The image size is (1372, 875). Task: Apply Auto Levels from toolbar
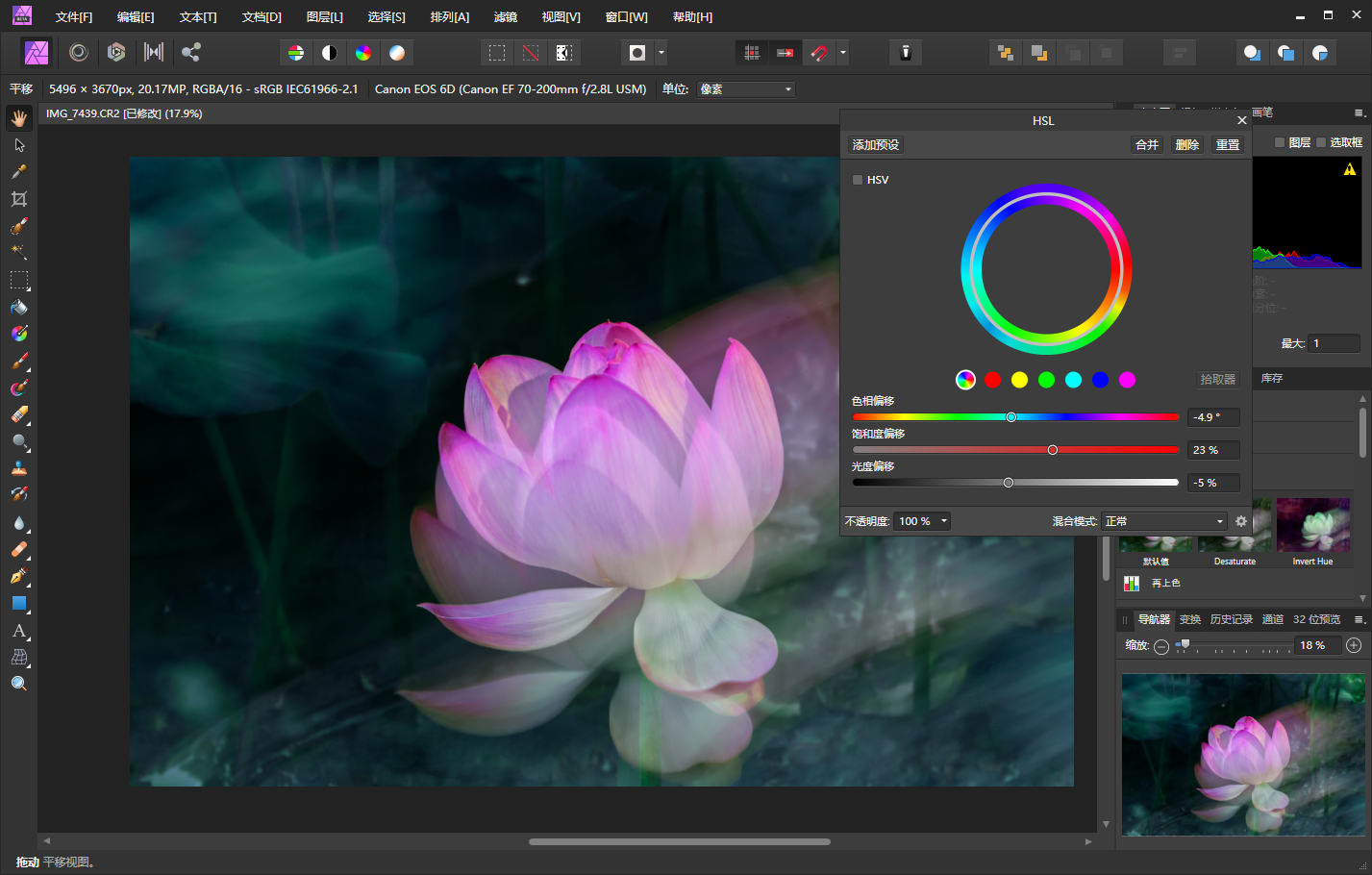coord(296,53)
